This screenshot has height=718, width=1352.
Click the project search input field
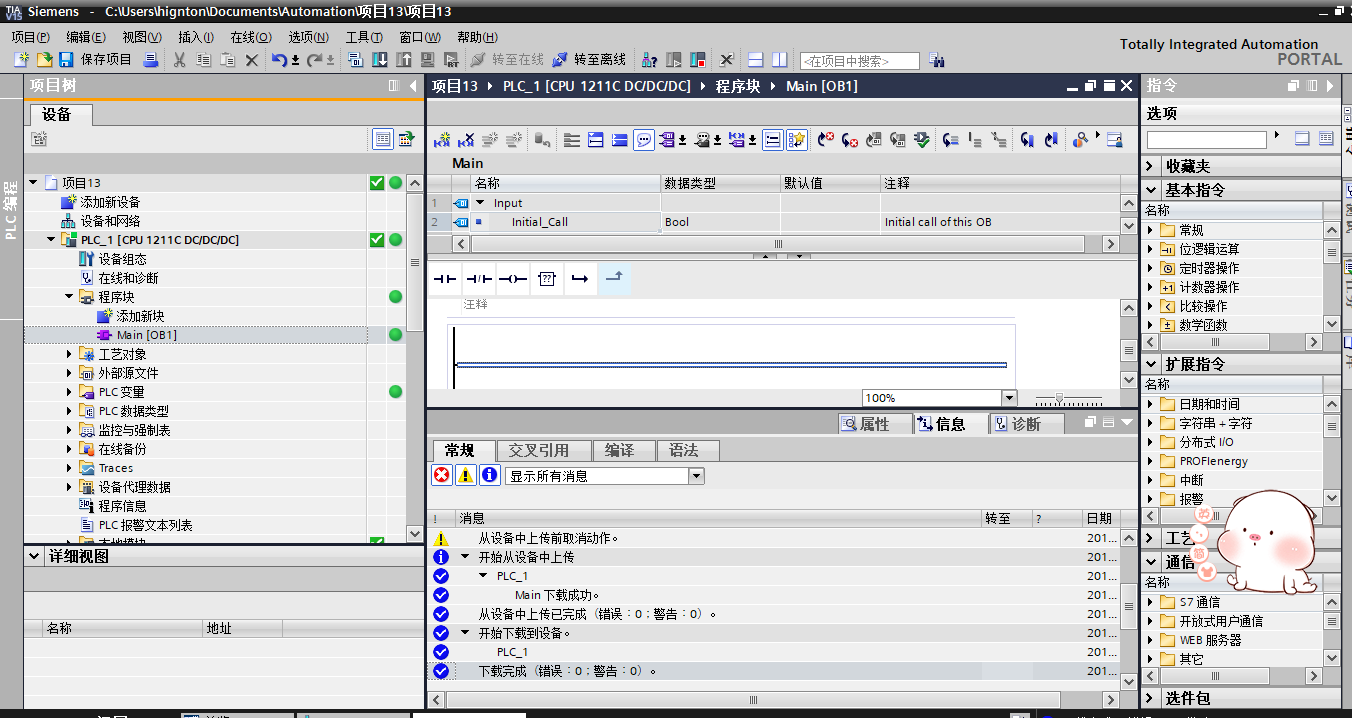(859, 61)
